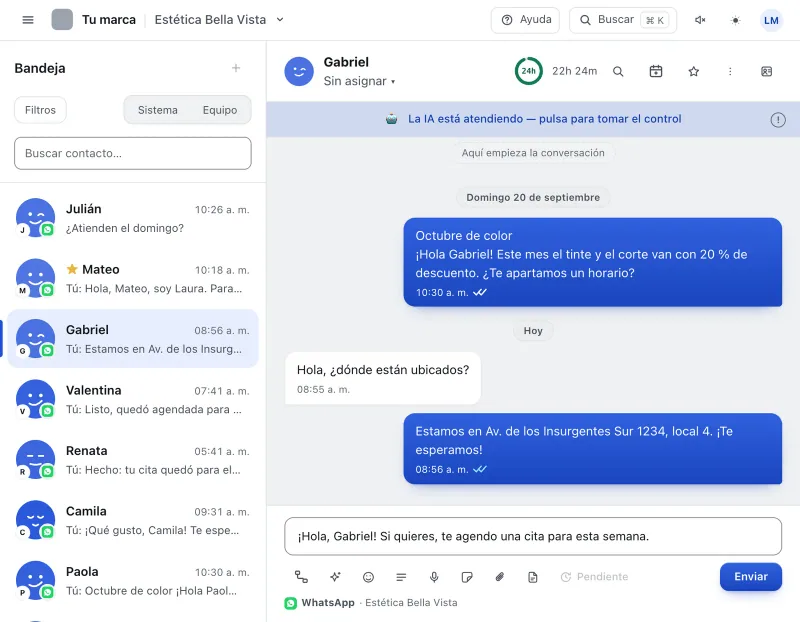Click the AI sparkle assist icon
Viewport: 800px width, 622px height.
click(335, 577)
